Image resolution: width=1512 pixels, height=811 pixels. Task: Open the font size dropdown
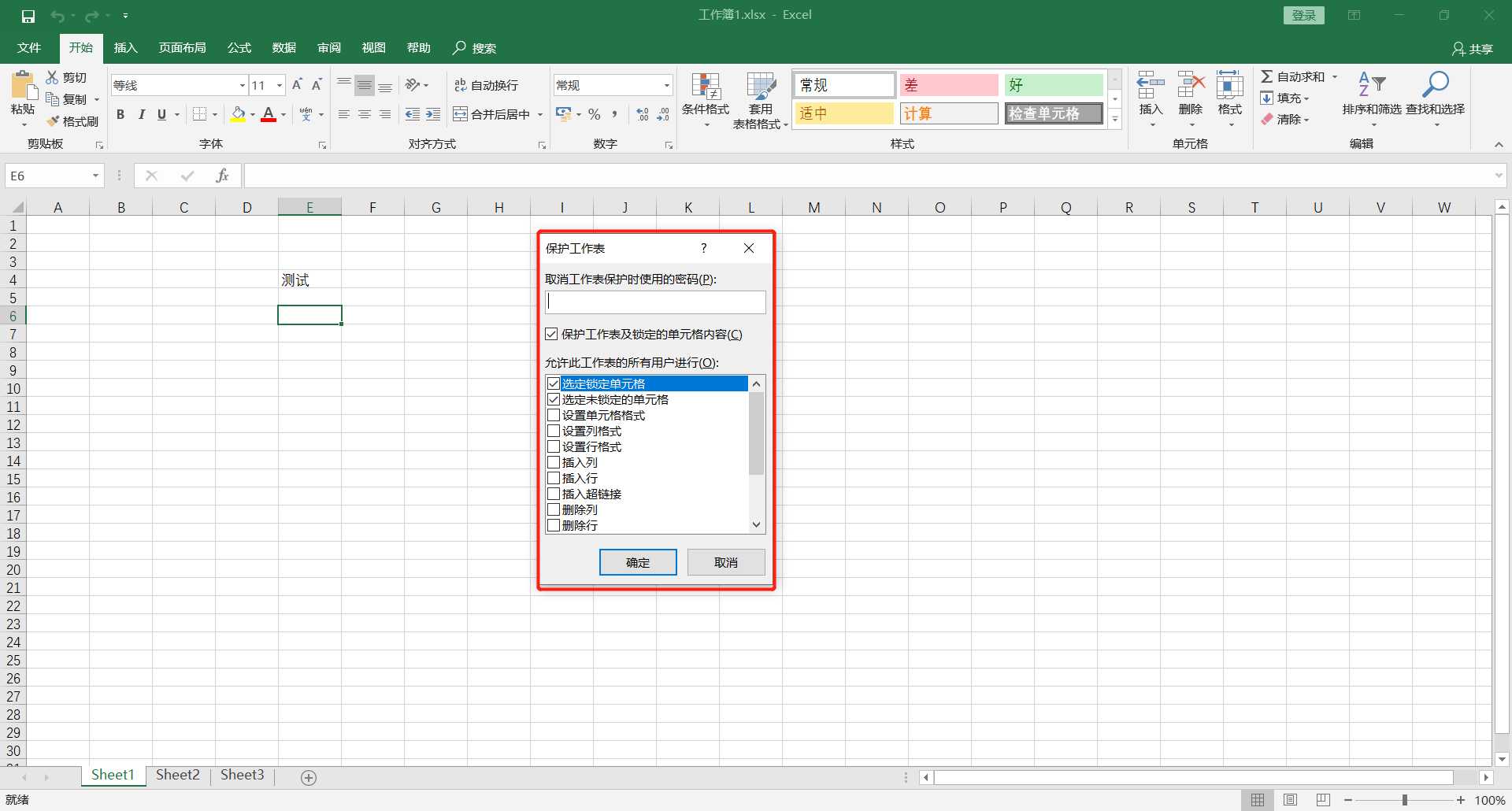(279, 85)
